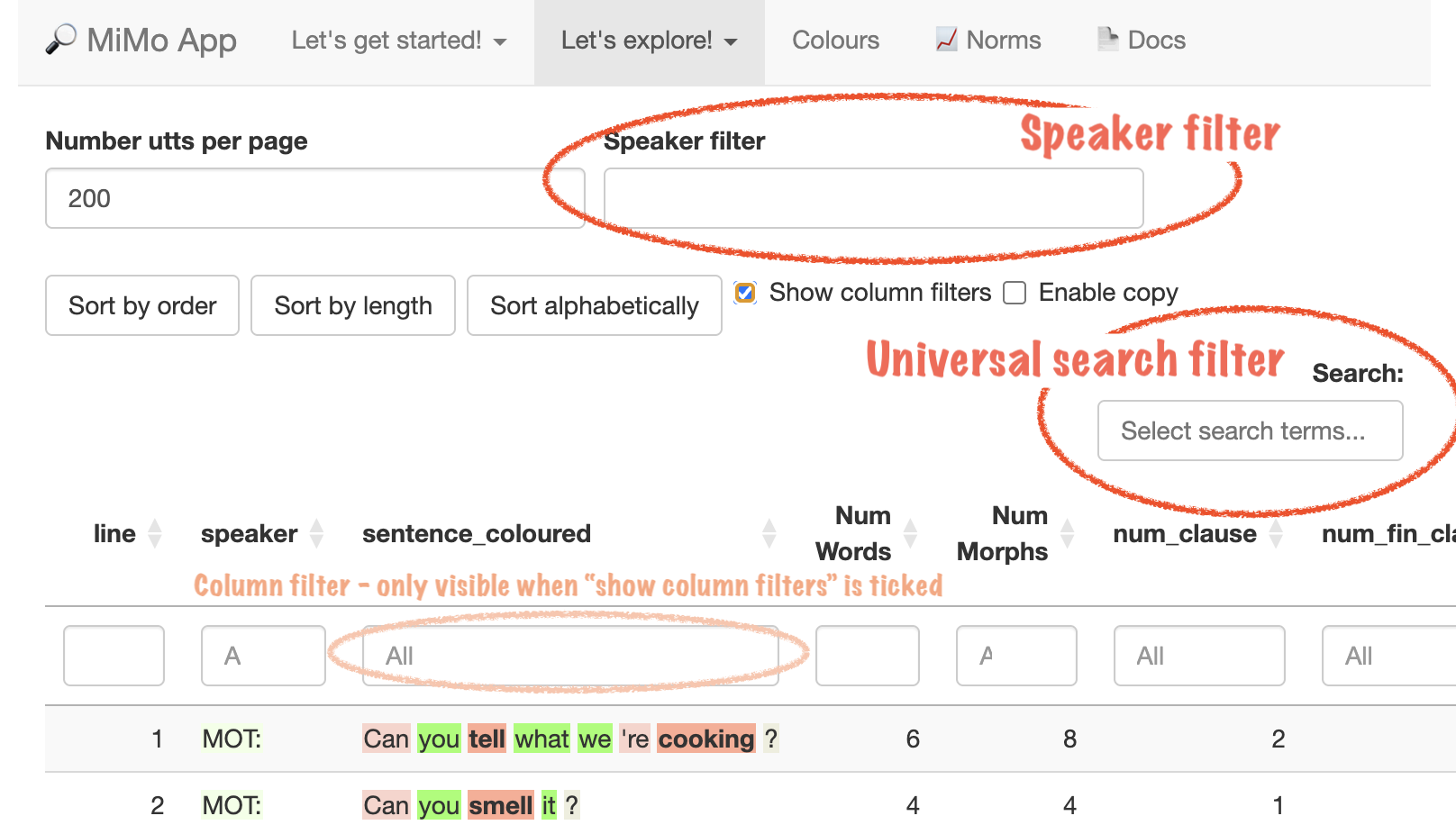Viewport: 1456px width, 834px height.
Task: Untick Show column filters checkbox
Action: 745,293
